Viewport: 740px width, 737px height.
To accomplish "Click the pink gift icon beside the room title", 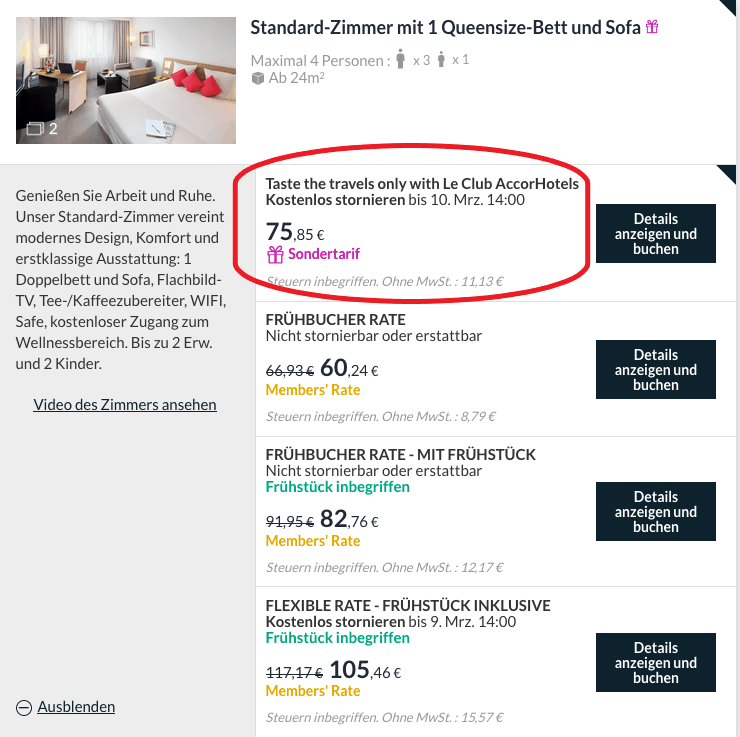I will (652, 28).
